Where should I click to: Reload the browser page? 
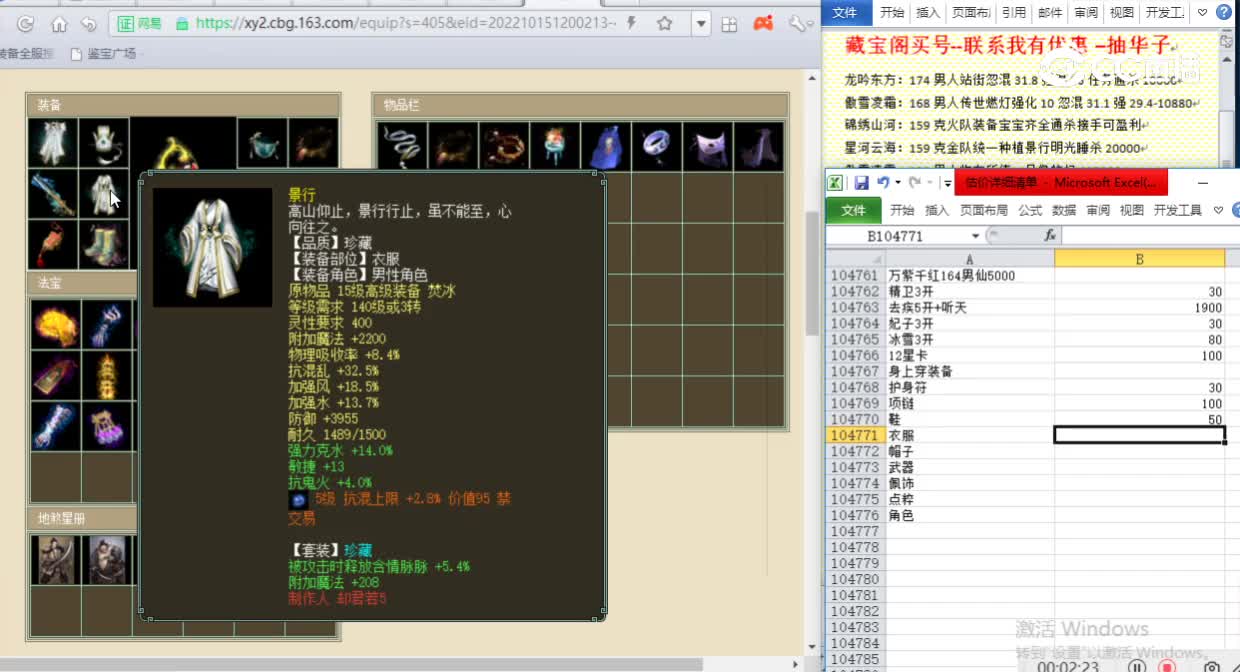26,24
